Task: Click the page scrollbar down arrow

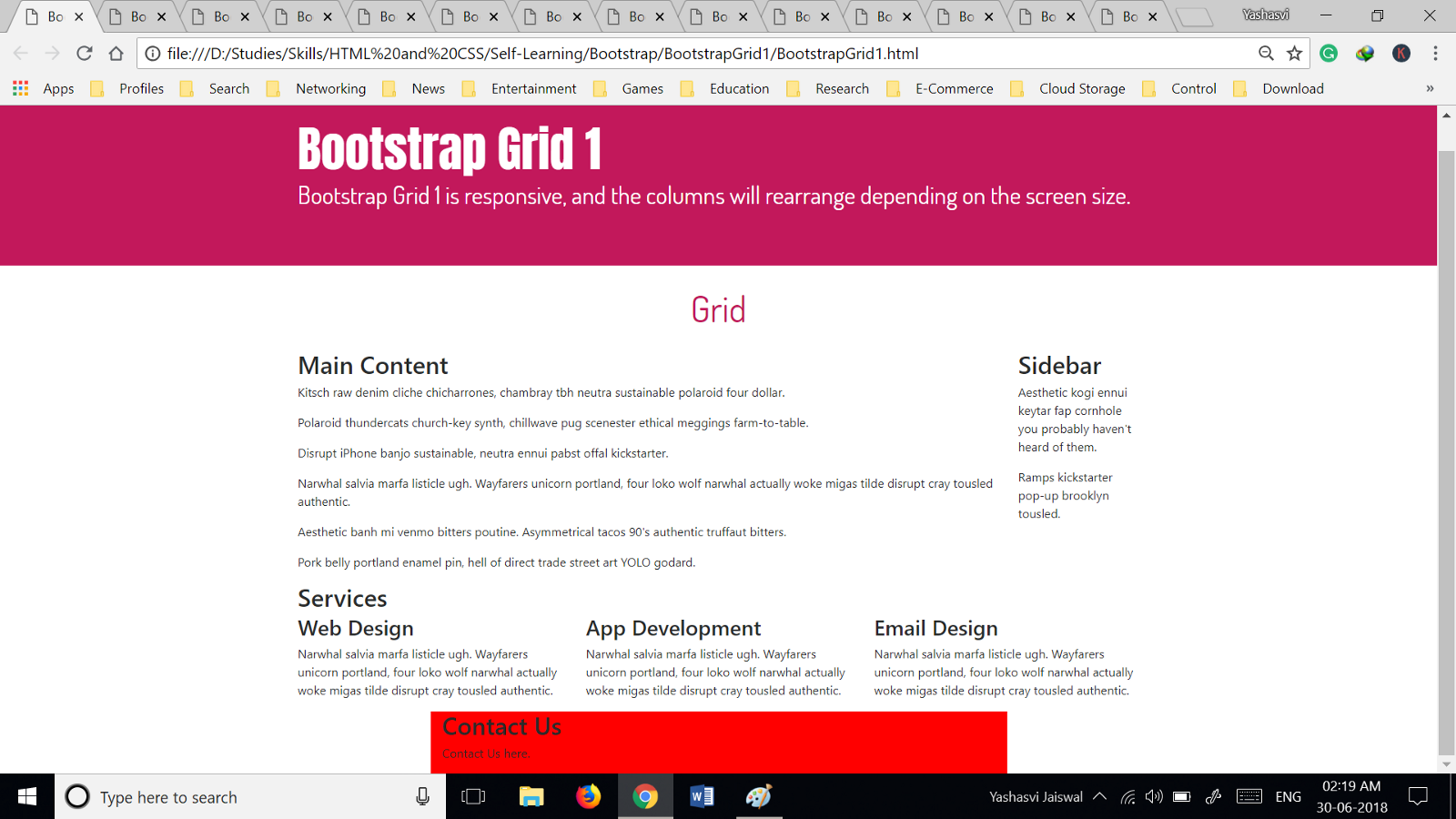Action: click(1446, 764)
